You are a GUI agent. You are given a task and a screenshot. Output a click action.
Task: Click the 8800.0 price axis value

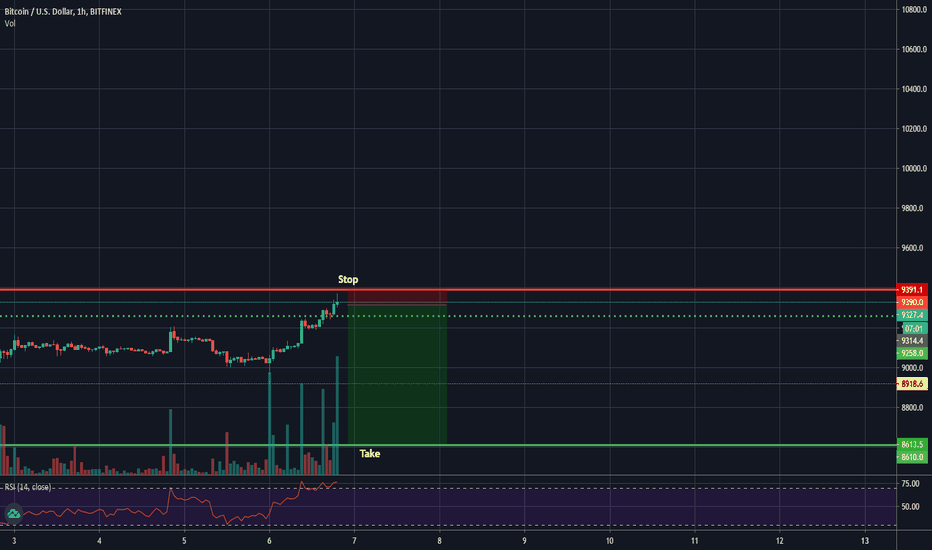[913, 407]
